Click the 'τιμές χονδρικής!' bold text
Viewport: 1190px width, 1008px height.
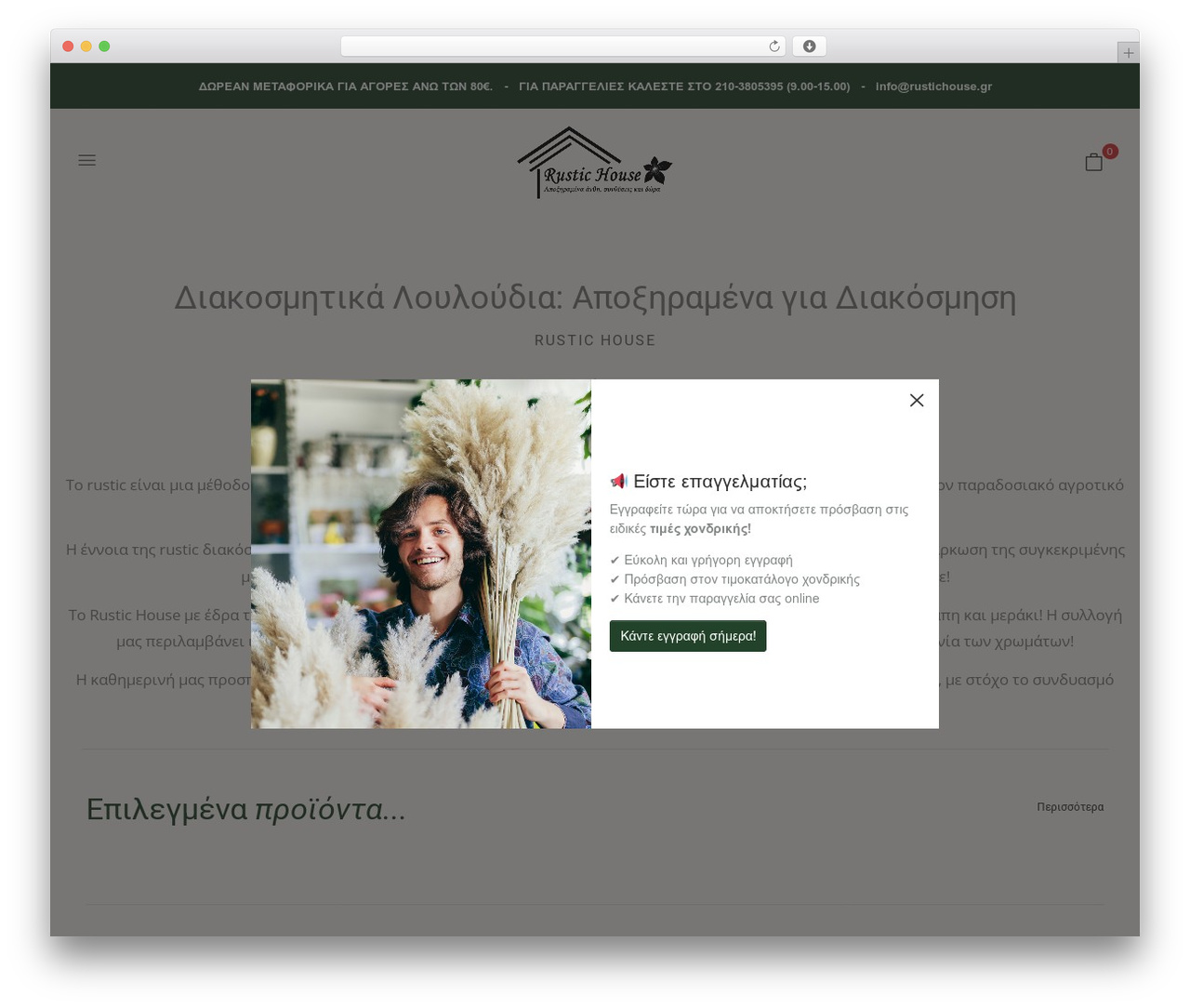click(x=700, y=529)
